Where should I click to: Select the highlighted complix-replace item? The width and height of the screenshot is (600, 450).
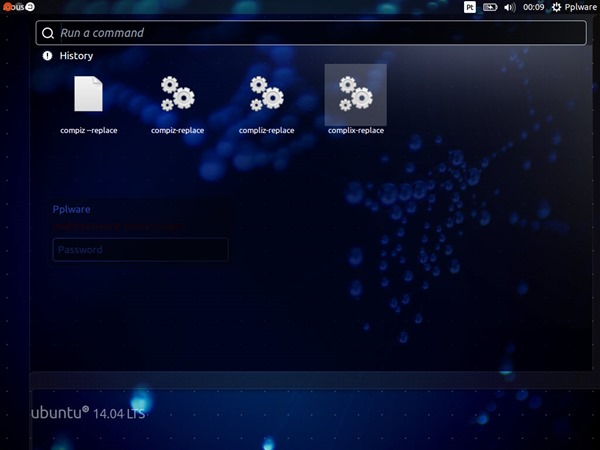tap(356, 95)
